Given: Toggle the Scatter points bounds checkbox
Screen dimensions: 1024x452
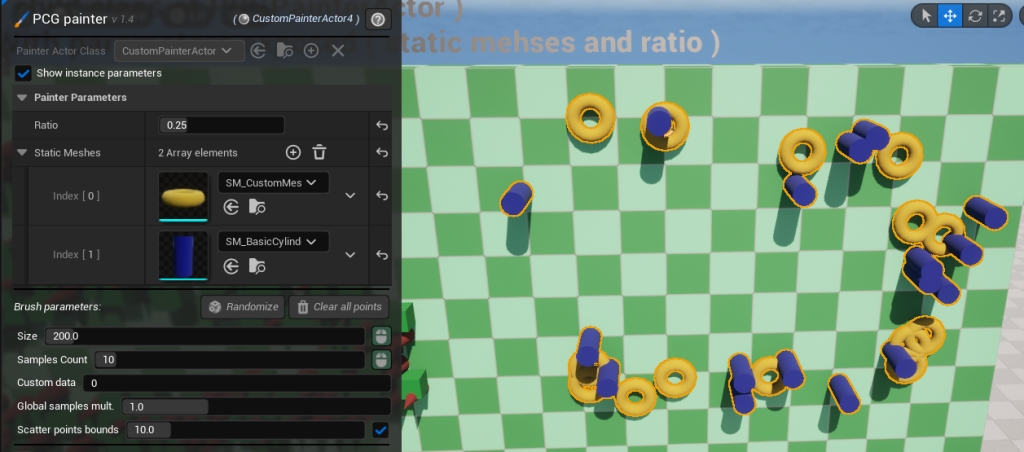Looking at the screenshot, I should click(x=380, y=430).
